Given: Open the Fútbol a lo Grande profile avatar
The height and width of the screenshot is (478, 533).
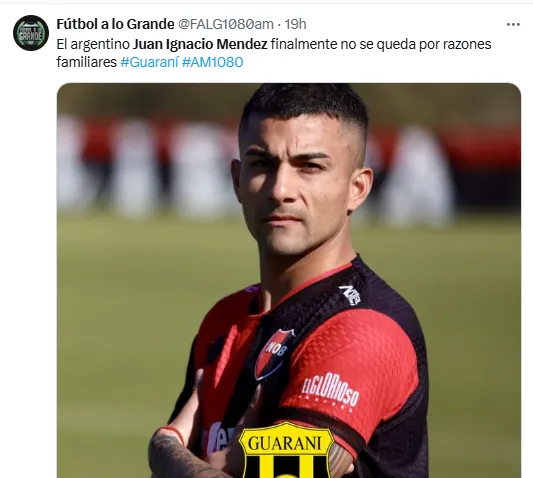Looking at the screenshot, I should [x=31, y=33].
